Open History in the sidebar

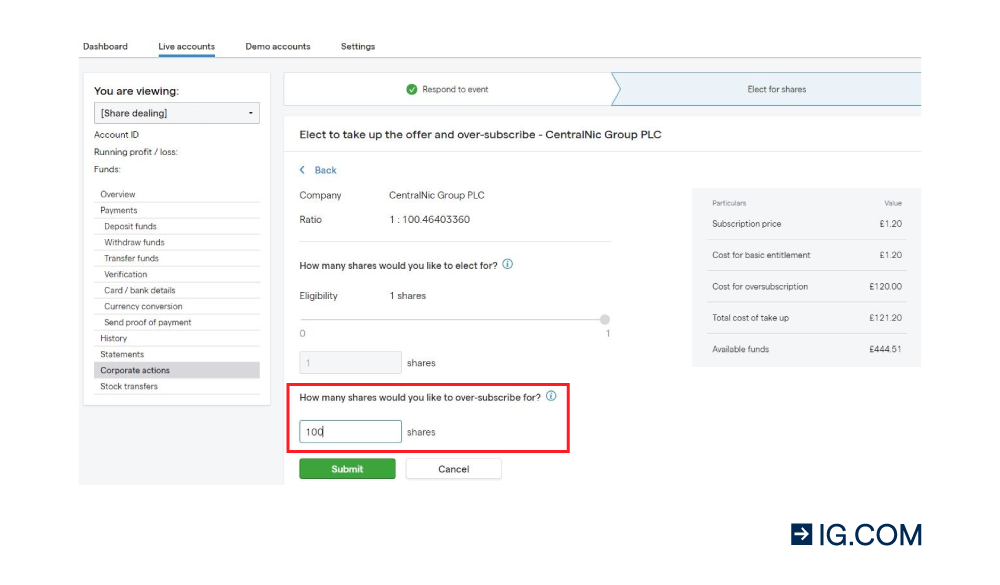coord(177,338)
